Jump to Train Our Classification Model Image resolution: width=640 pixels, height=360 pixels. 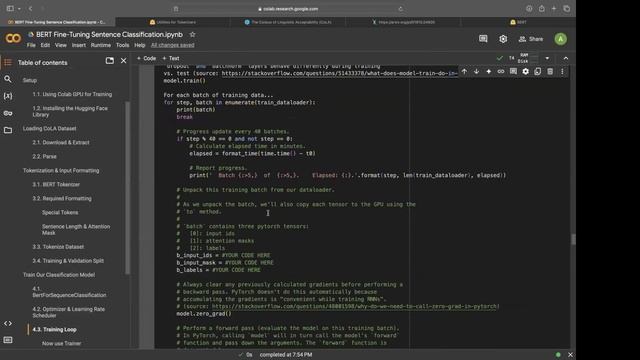tap(59, 275)
